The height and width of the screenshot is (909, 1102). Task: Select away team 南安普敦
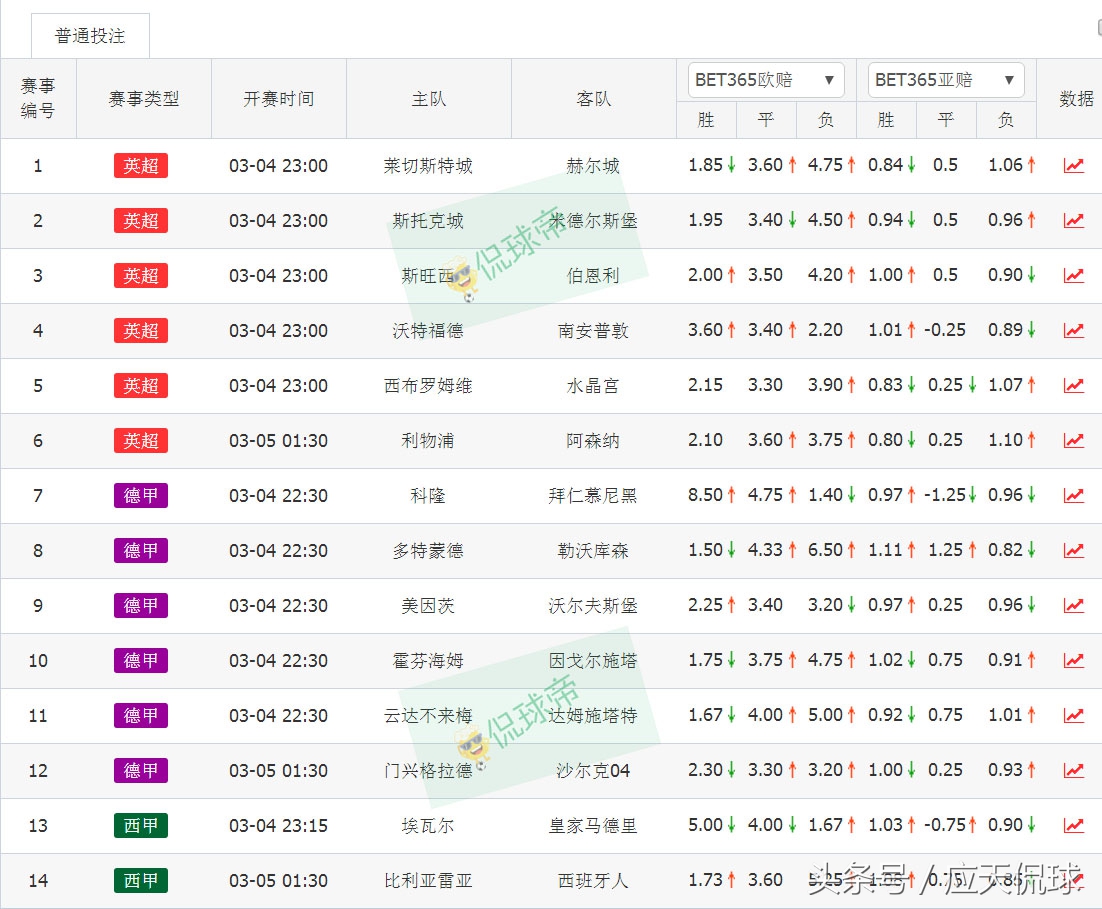(x=592, y=330)
